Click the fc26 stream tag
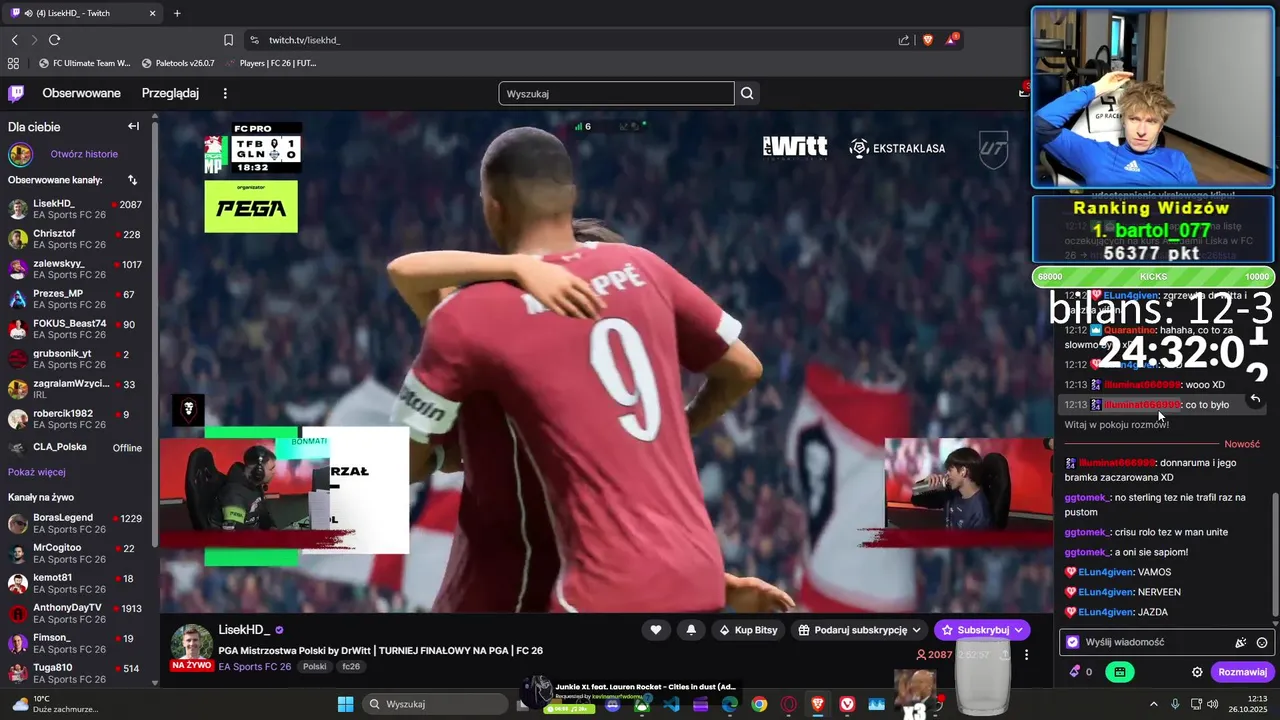The width and height of the screenshot is (1280, 720). click(x=351, y=666)
